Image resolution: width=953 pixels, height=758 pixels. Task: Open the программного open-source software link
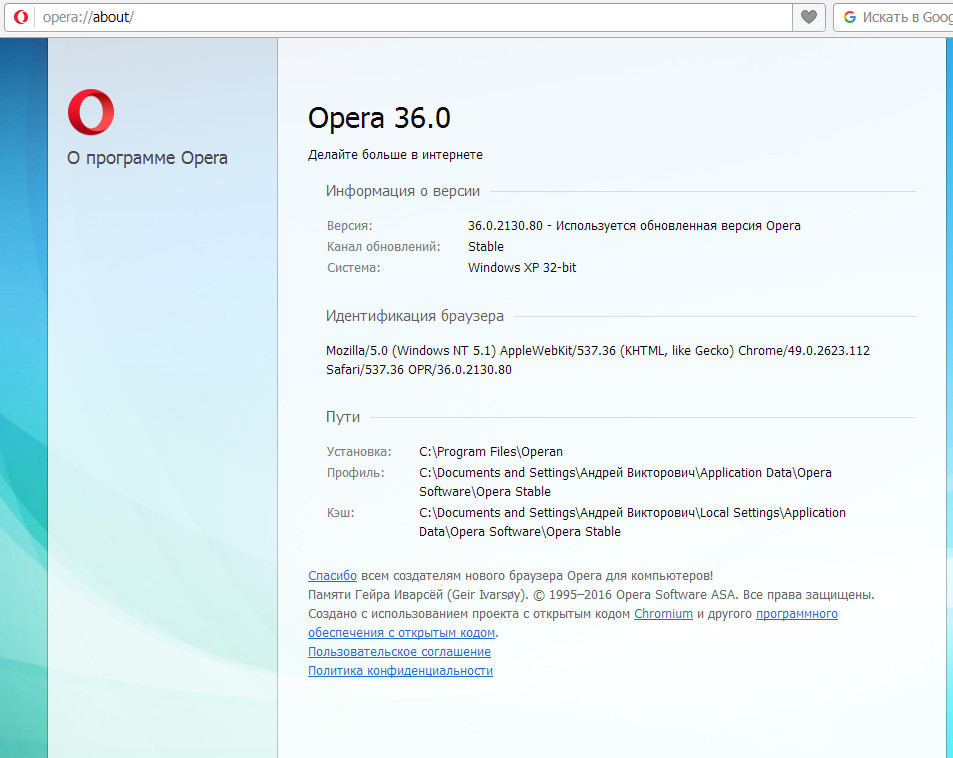[x=797, y=614]
